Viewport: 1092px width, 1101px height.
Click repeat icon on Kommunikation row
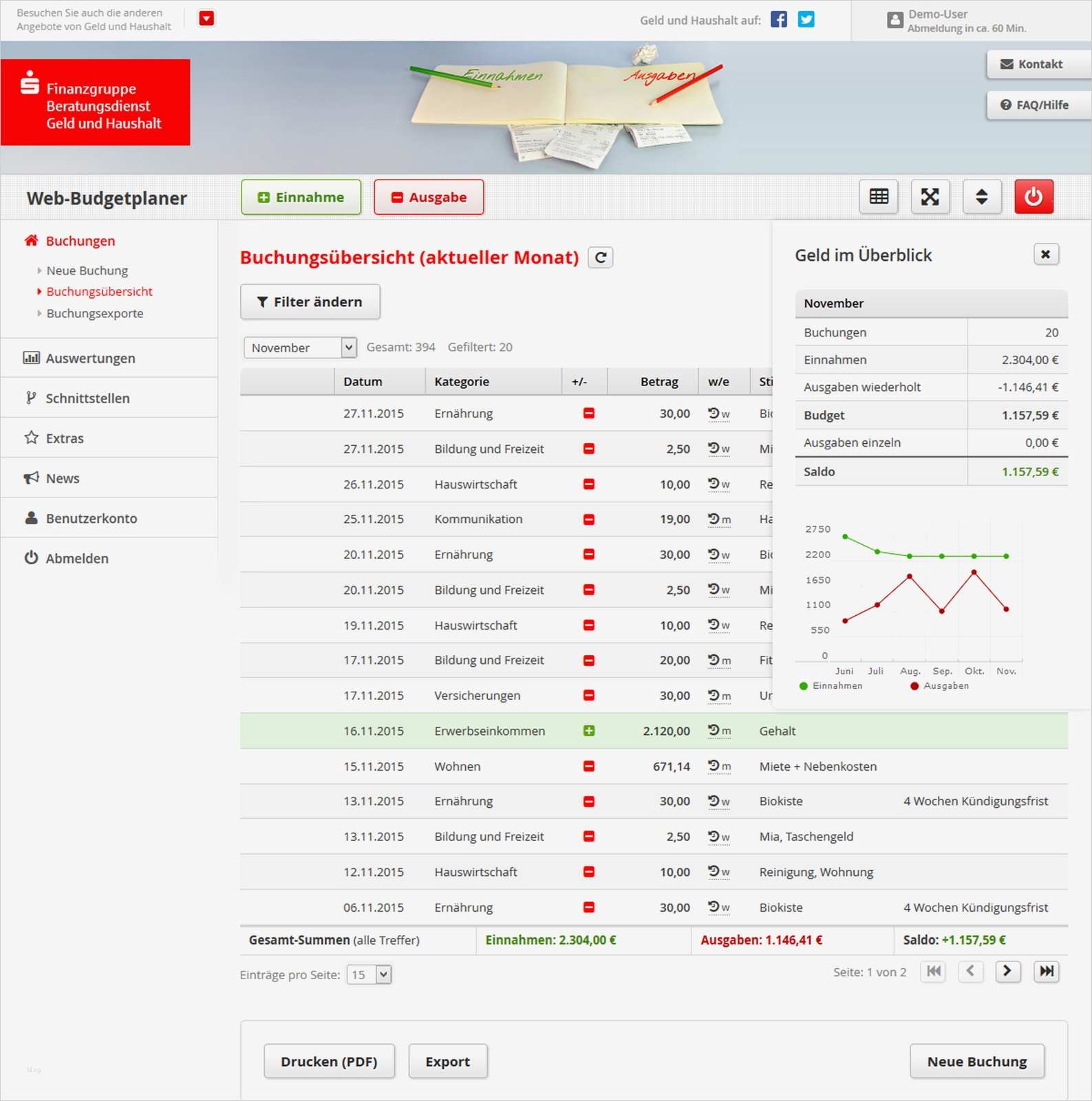[719, 520]
